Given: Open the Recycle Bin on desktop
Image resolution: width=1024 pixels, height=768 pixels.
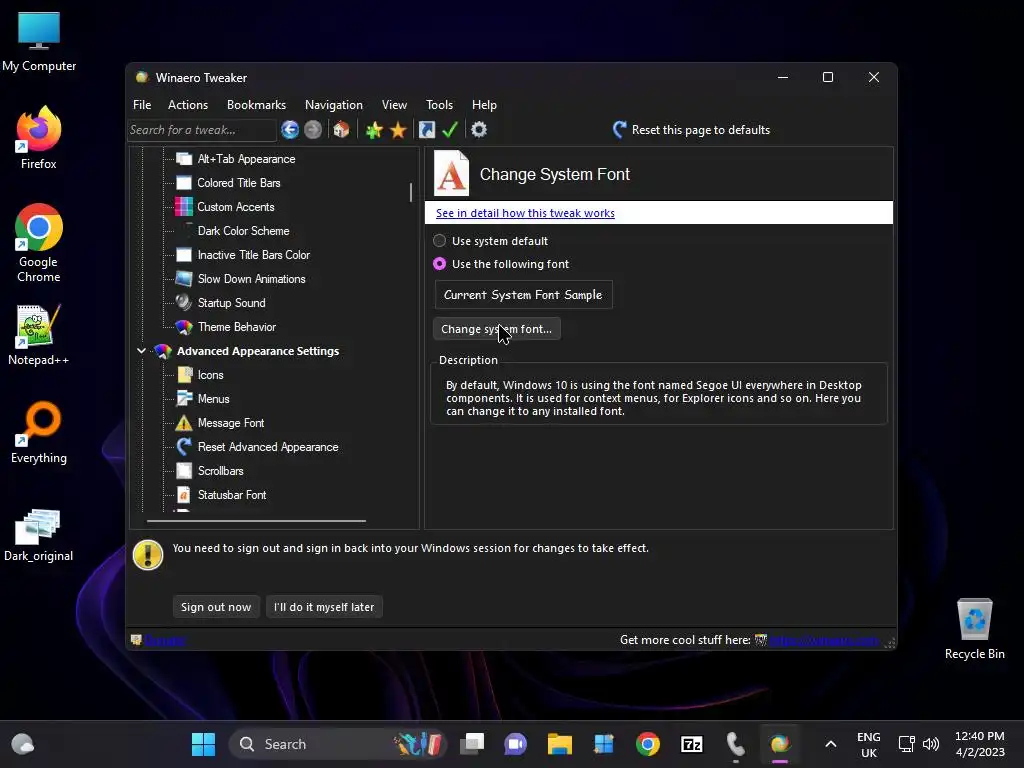Looking at the screenshot, I should (974, 629).
